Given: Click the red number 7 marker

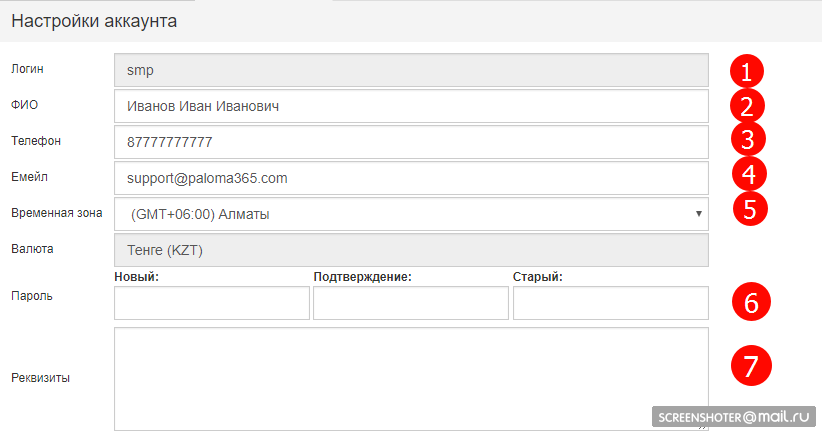Looking at the screenshot, I should pyautogui.click(x=750, y=366).
